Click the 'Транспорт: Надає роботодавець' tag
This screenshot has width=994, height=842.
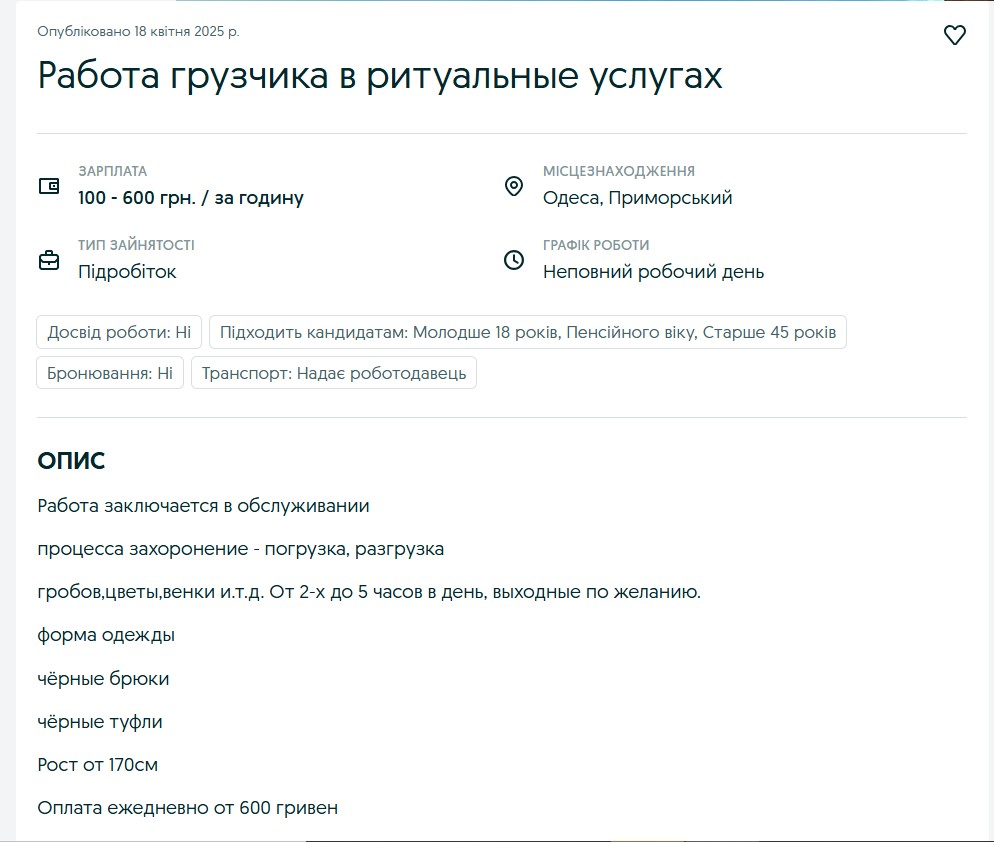click(x=334, y=374)
